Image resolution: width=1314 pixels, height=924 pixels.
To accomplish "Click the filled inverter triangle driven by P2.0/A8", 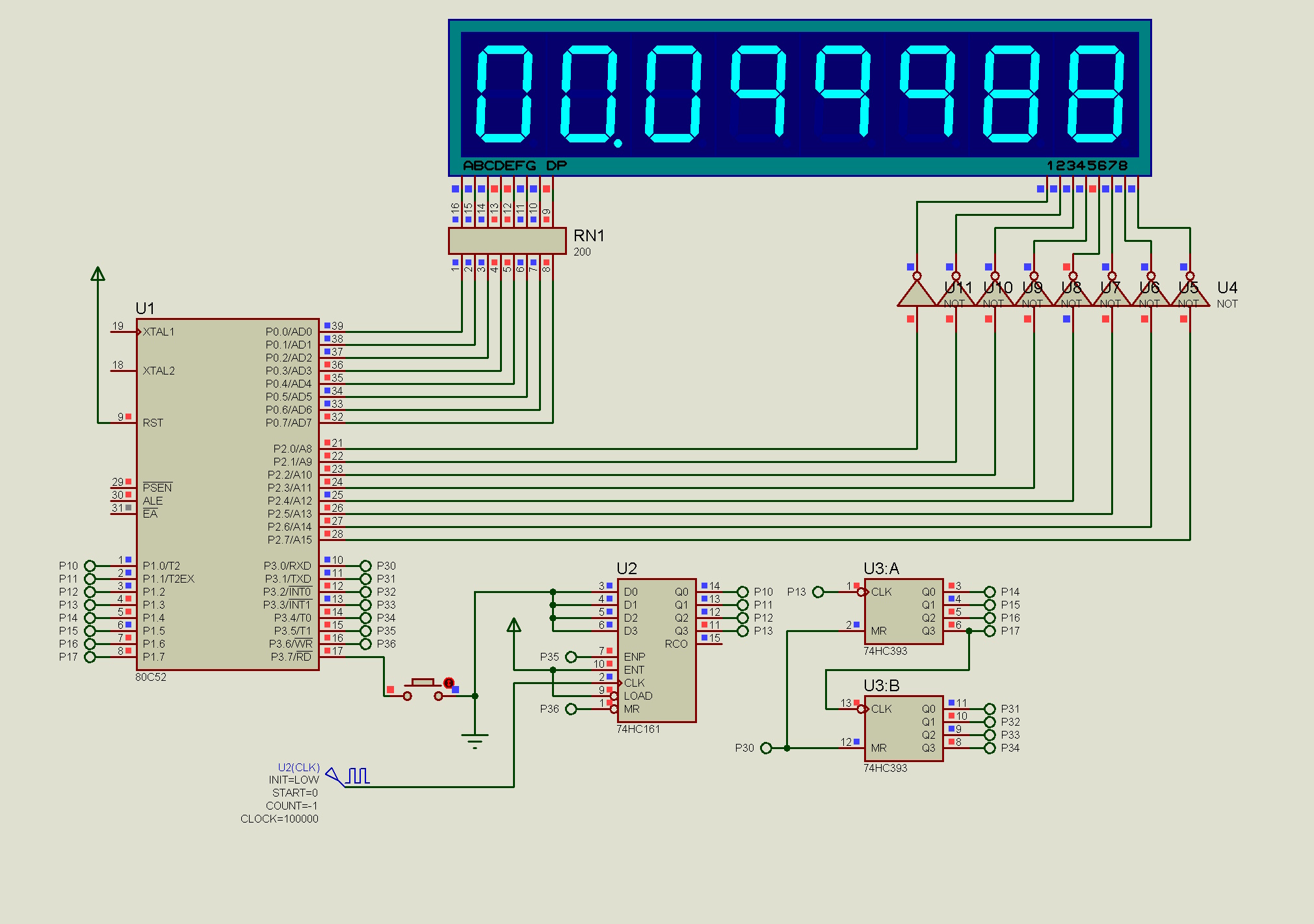I will coord(917,294).
